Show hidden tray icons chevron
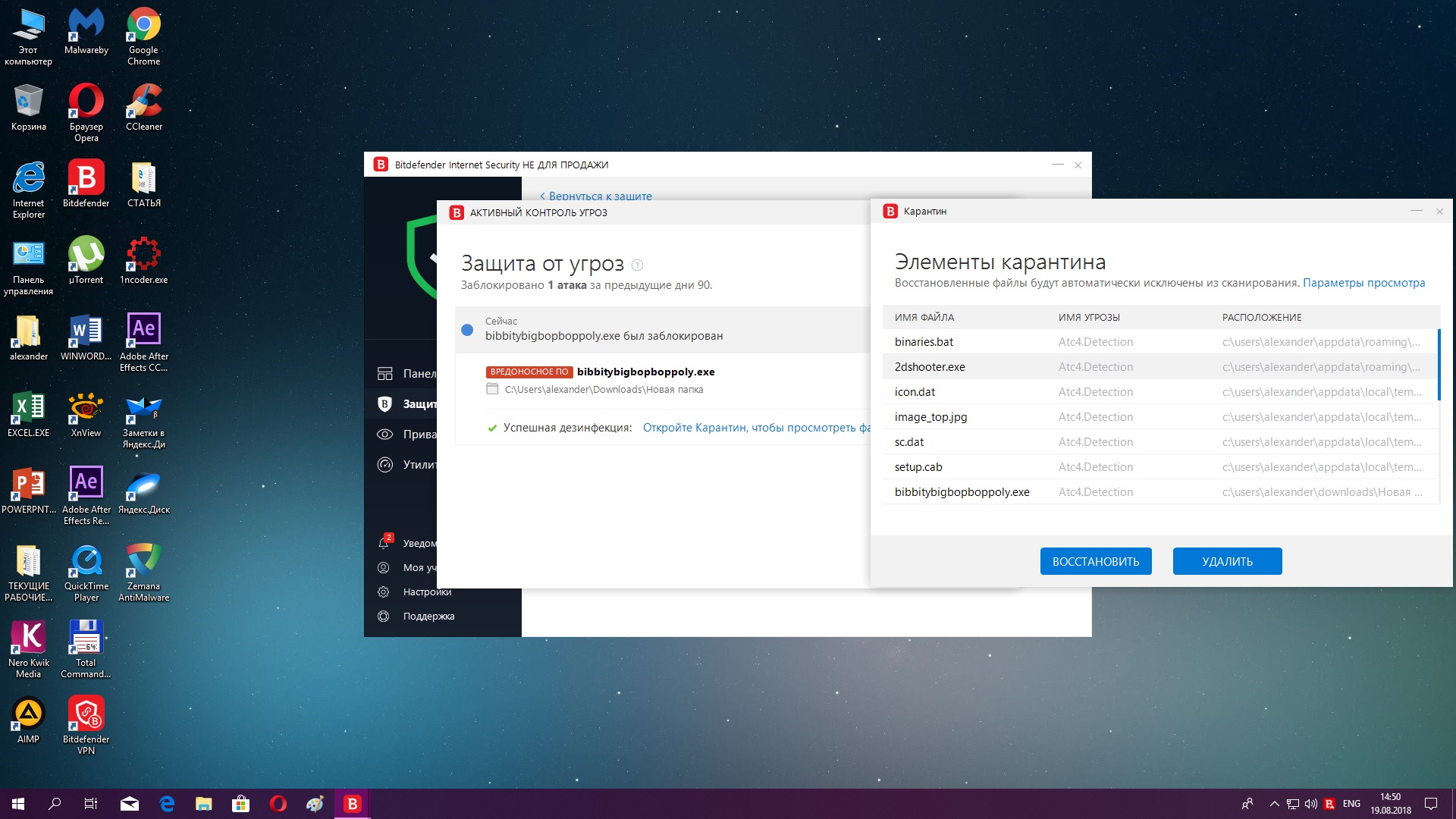The image size is (1456, 819). [x=1275, y=804]
